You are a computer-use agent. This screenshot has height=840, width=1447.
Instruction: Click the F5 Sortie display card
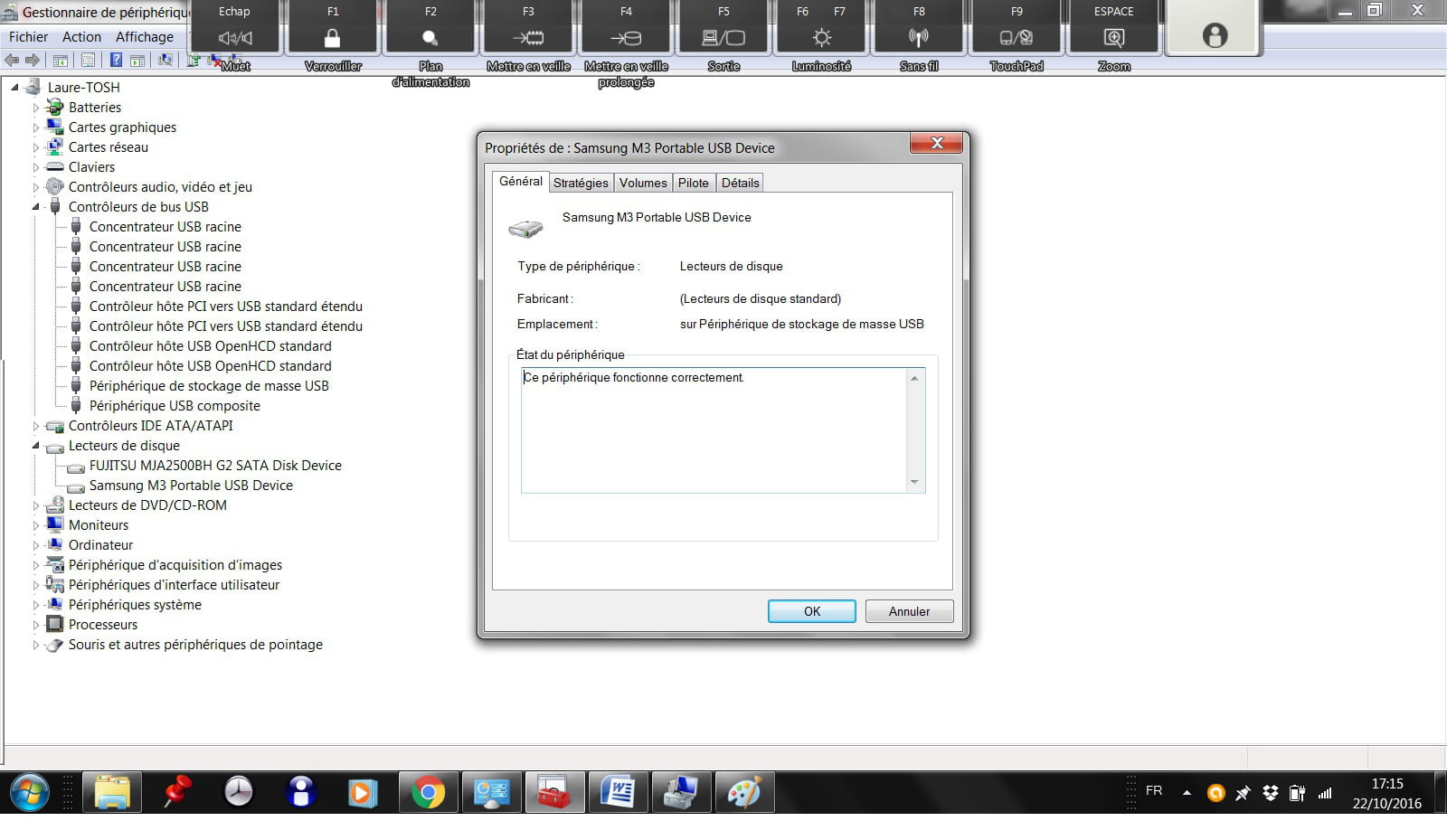[723, 27]
